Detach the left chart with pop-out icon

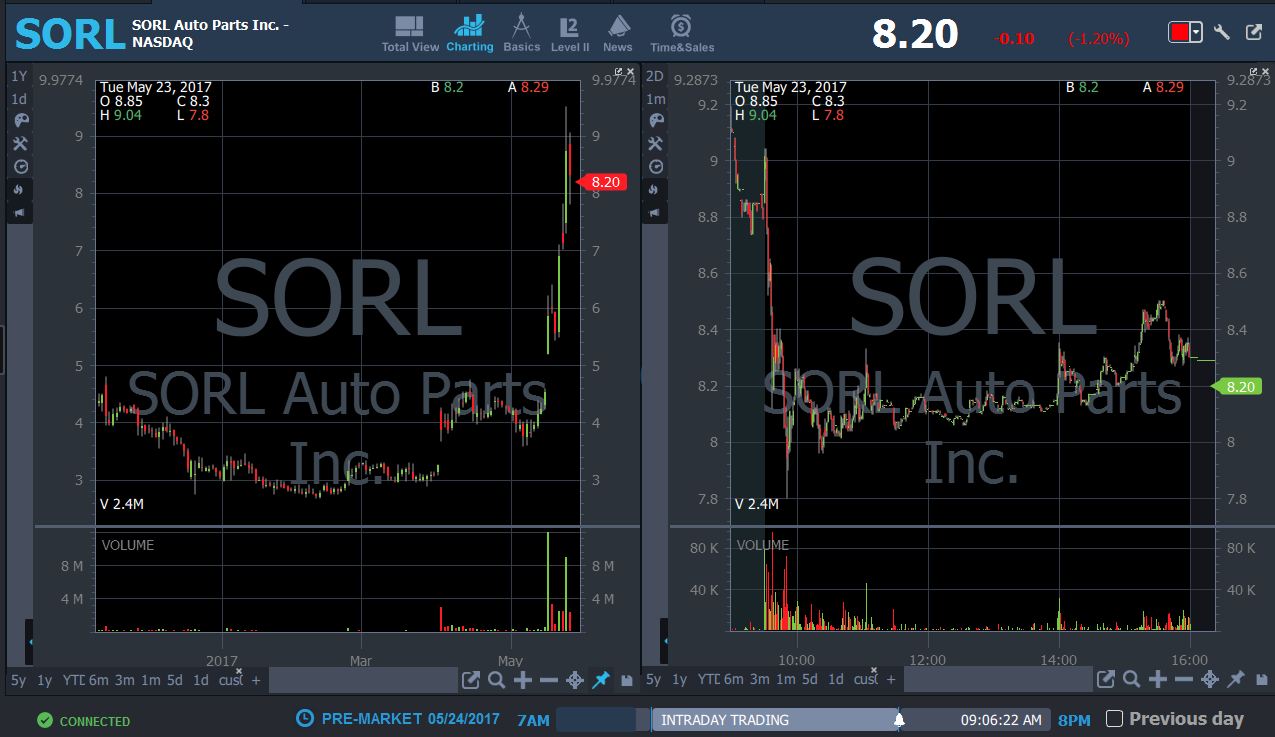619,72
